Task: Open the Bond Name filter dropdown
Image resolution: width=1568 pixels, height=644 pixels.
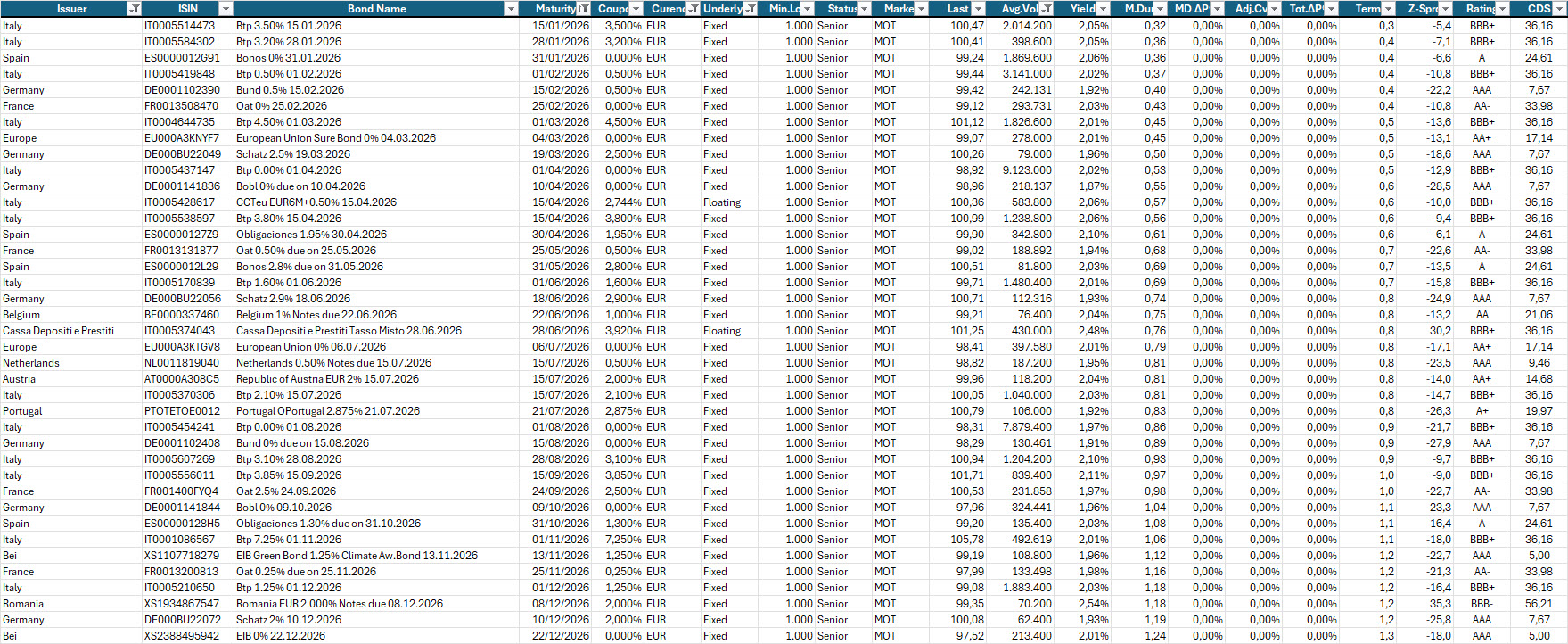Action: (x=511, y=9)
